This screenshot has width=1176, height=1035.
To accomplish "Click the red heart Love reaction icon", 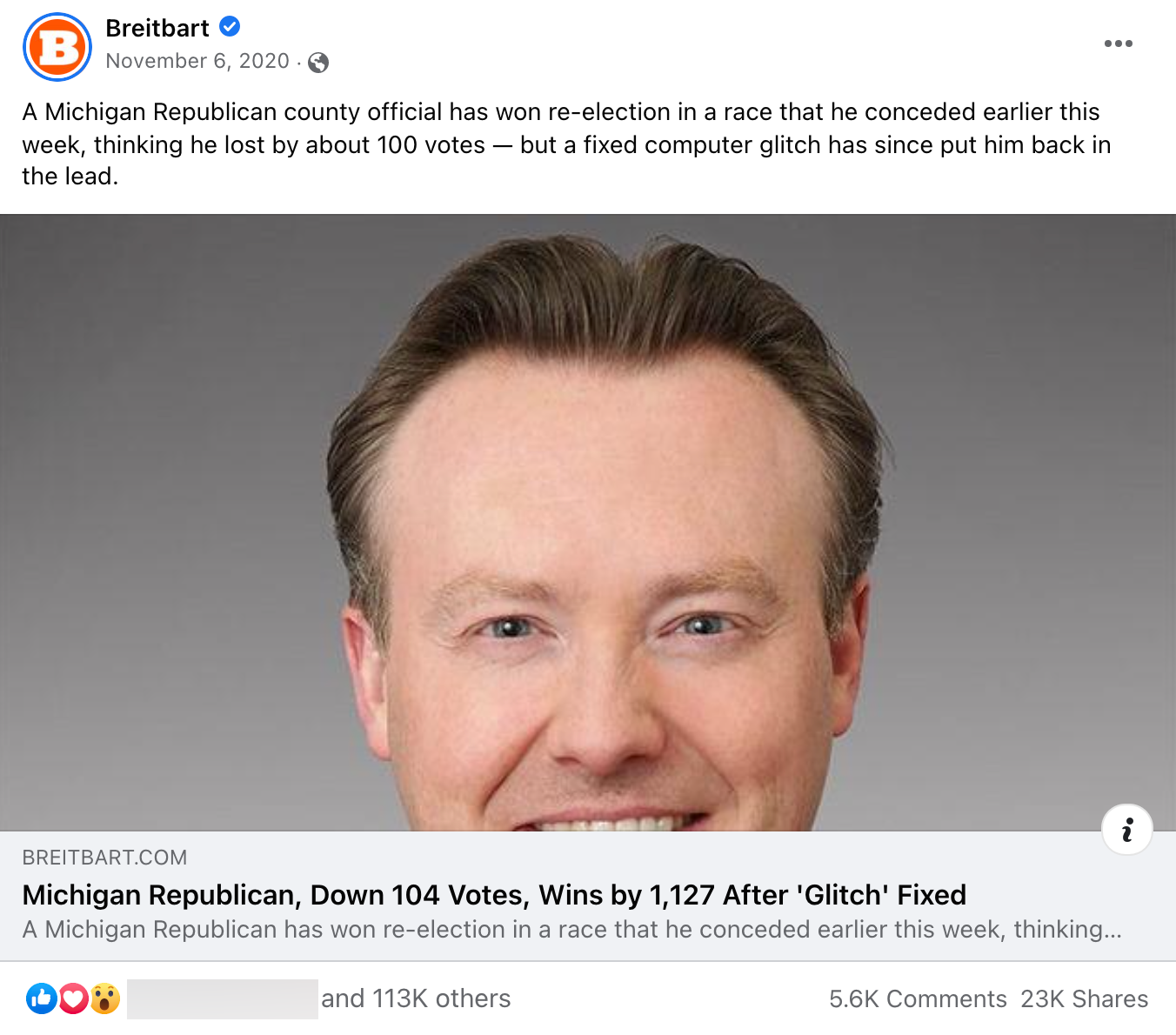I will tap(73, 998).
